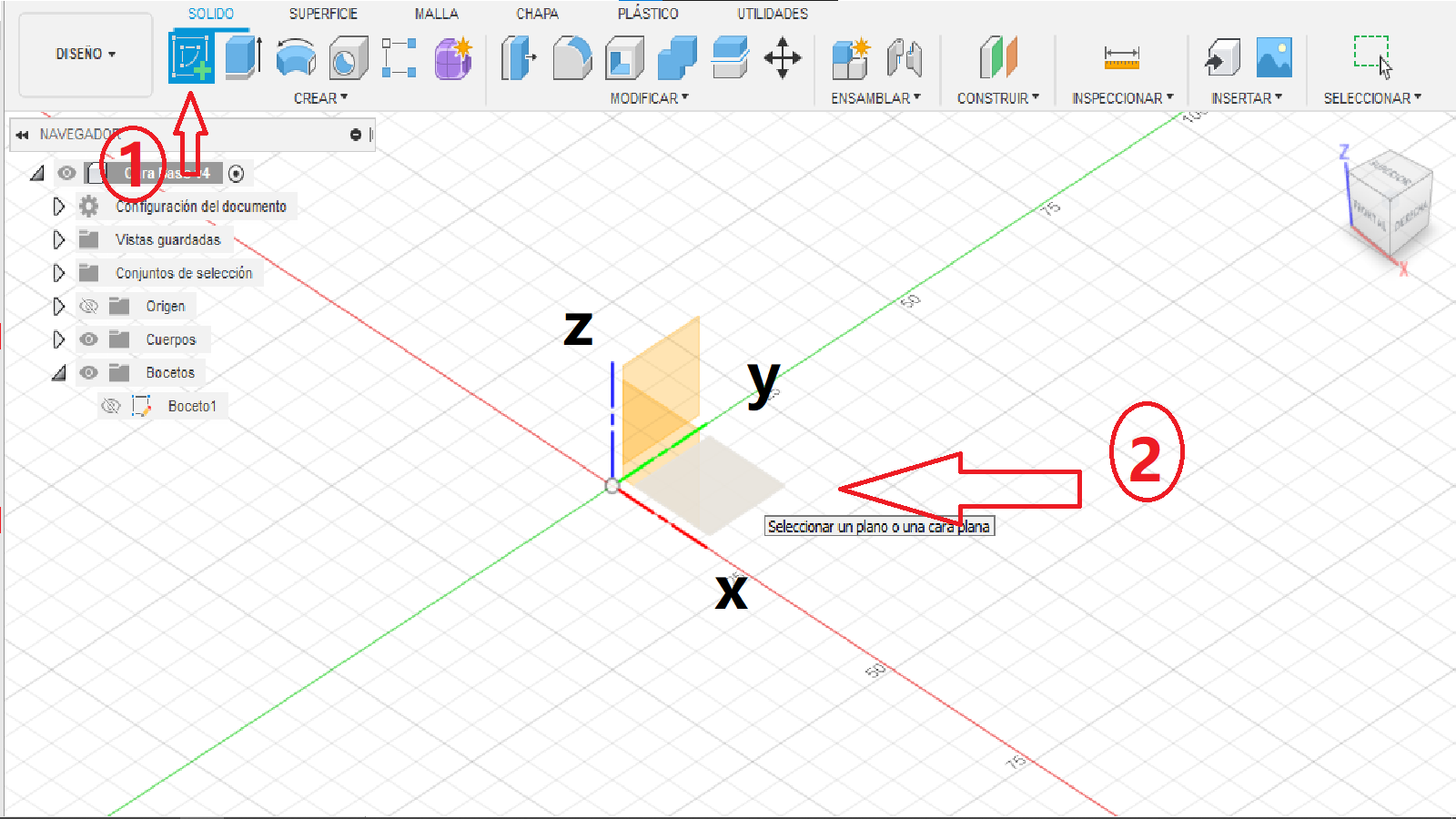
Task: Select the Combine tool
Action: [x=677, y=57]
